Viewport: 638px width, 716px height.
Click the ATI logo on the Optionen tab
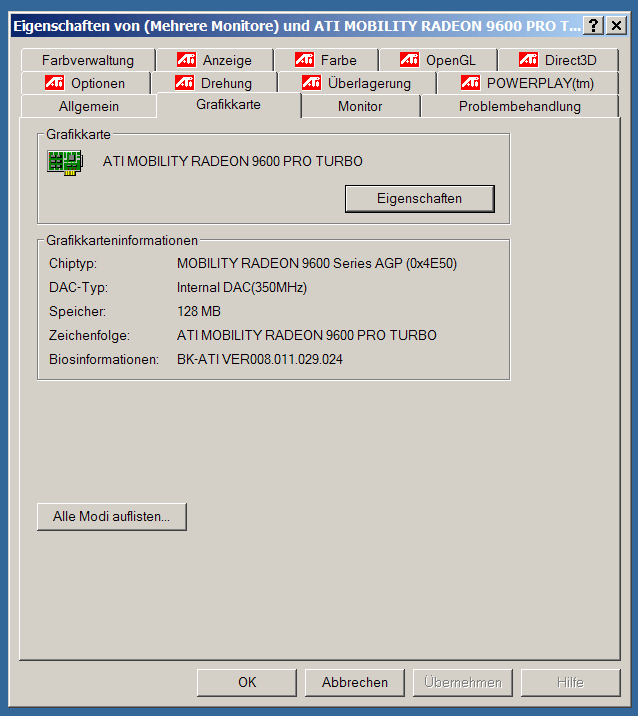[x=54, y=83]
